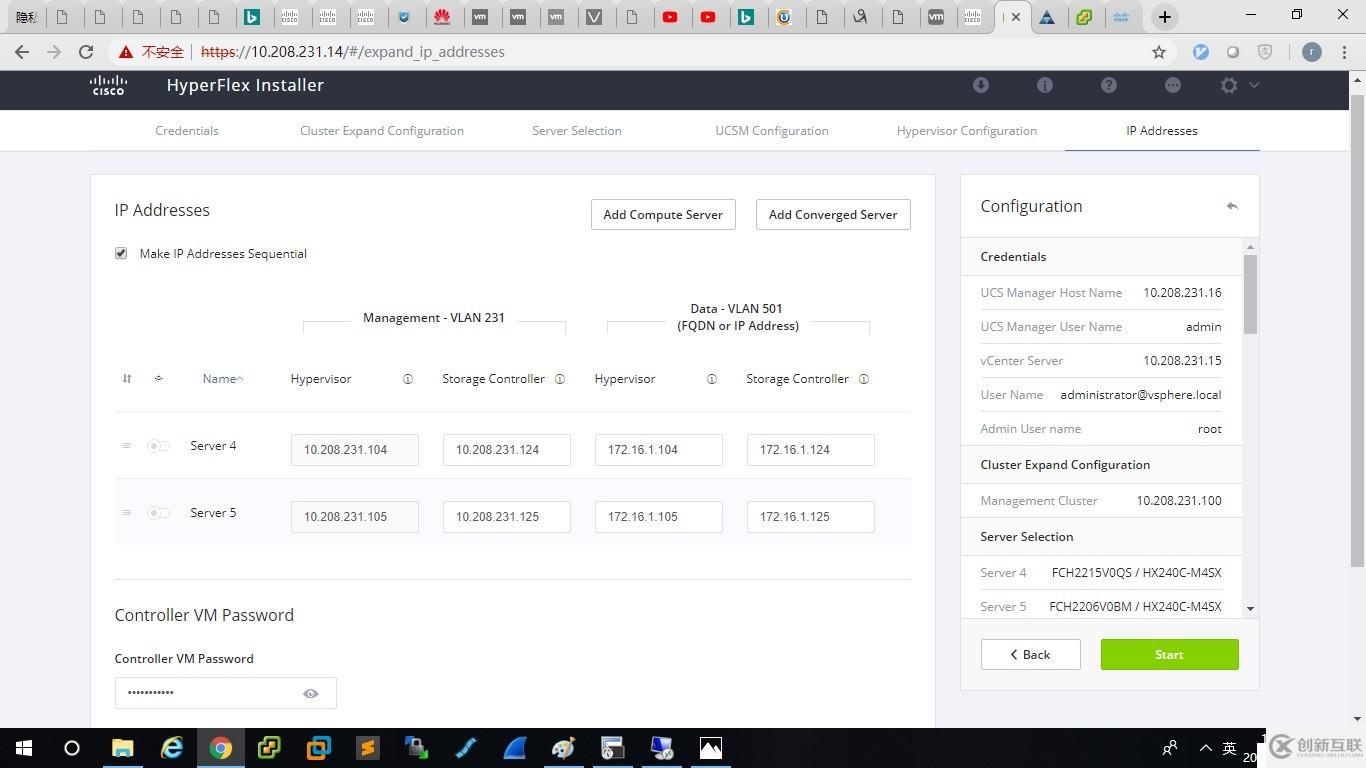Open a new browser tab with plus button

click(x=1164, y=17)
